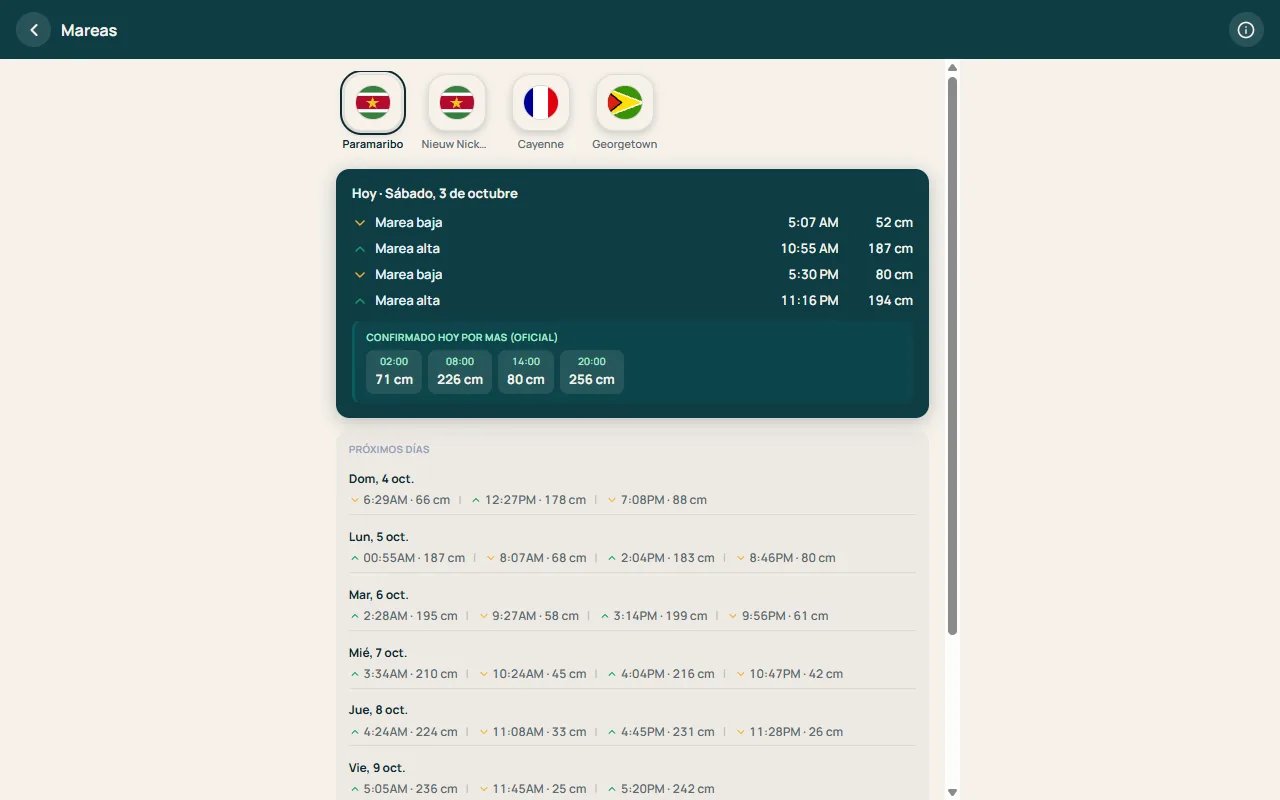Click the 20:00 reading of 256 cm

pyautogui.click(x=592, y=371)
